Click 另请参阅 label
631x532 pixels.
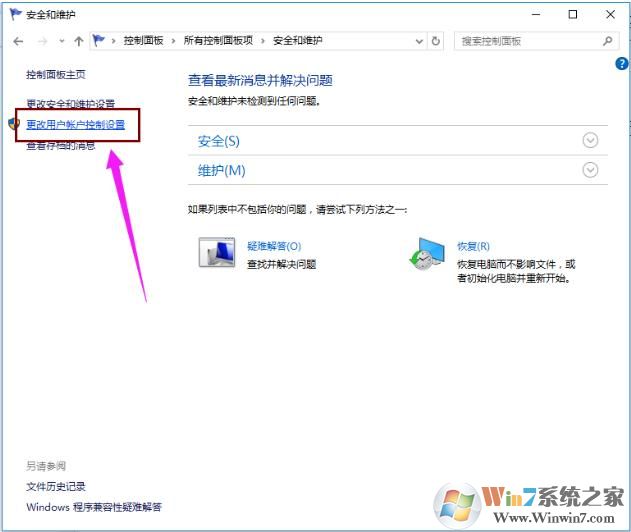(x=46, y=466)
